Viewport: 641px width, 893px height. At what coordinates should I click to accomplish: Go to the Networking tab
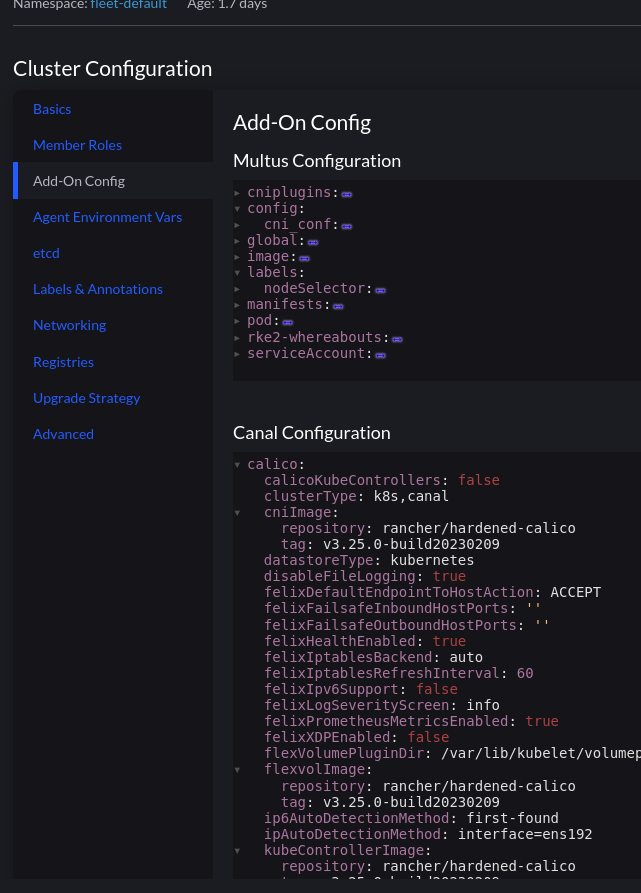click(69, 325)
